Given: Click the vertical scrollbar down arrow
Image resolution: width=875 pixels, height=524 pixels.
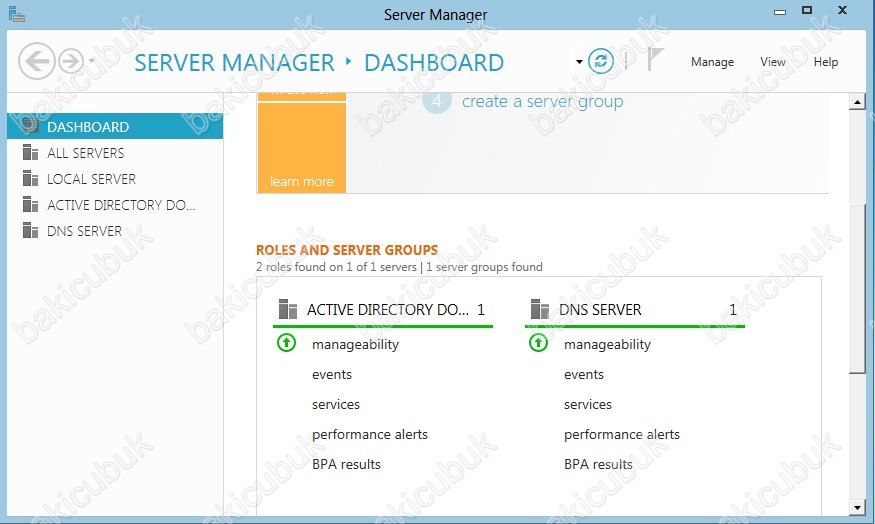Looking at the screenshot, I should [x=856, y=507].
